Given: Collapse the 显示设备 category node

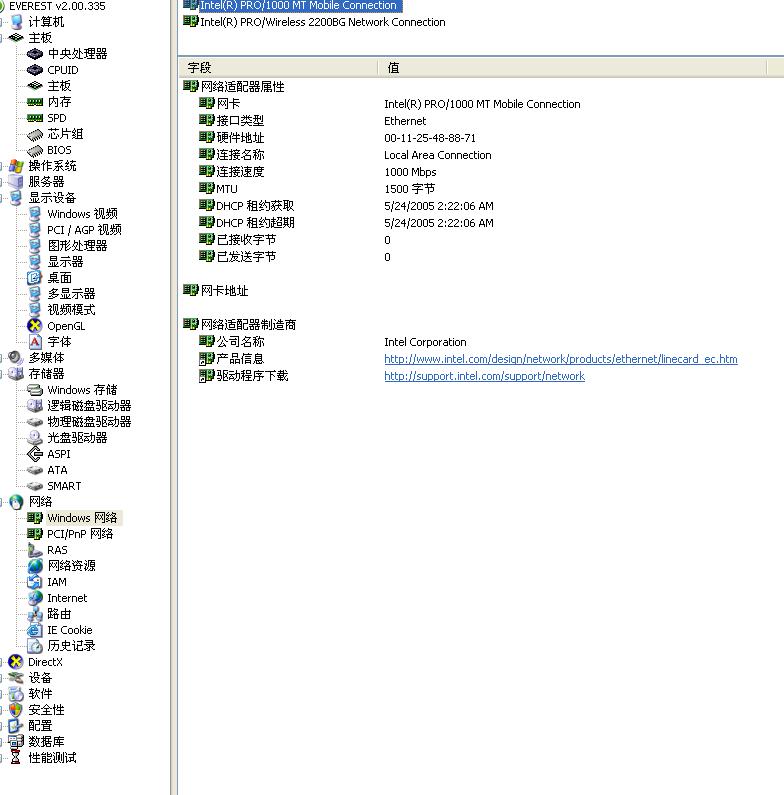Looking at the screenshot, I should tap(2, 198).
